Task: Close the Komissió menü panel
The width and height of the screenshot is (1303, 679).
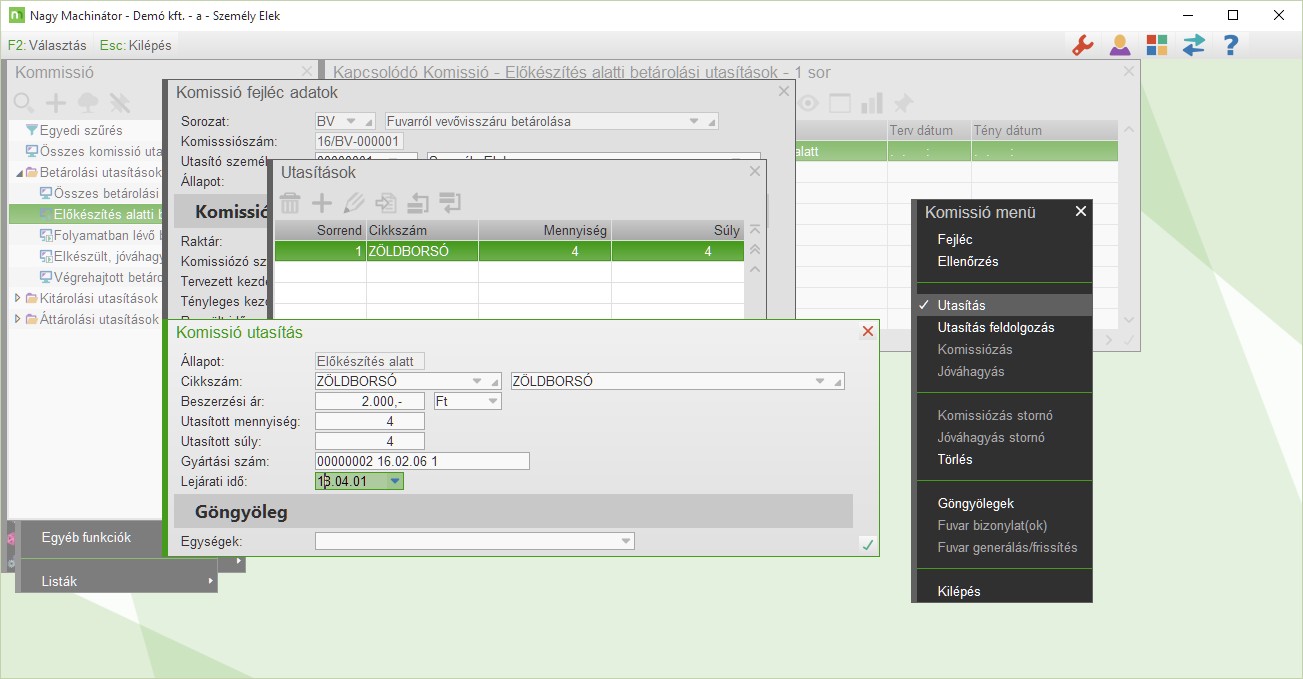Action: [1080, 211]
